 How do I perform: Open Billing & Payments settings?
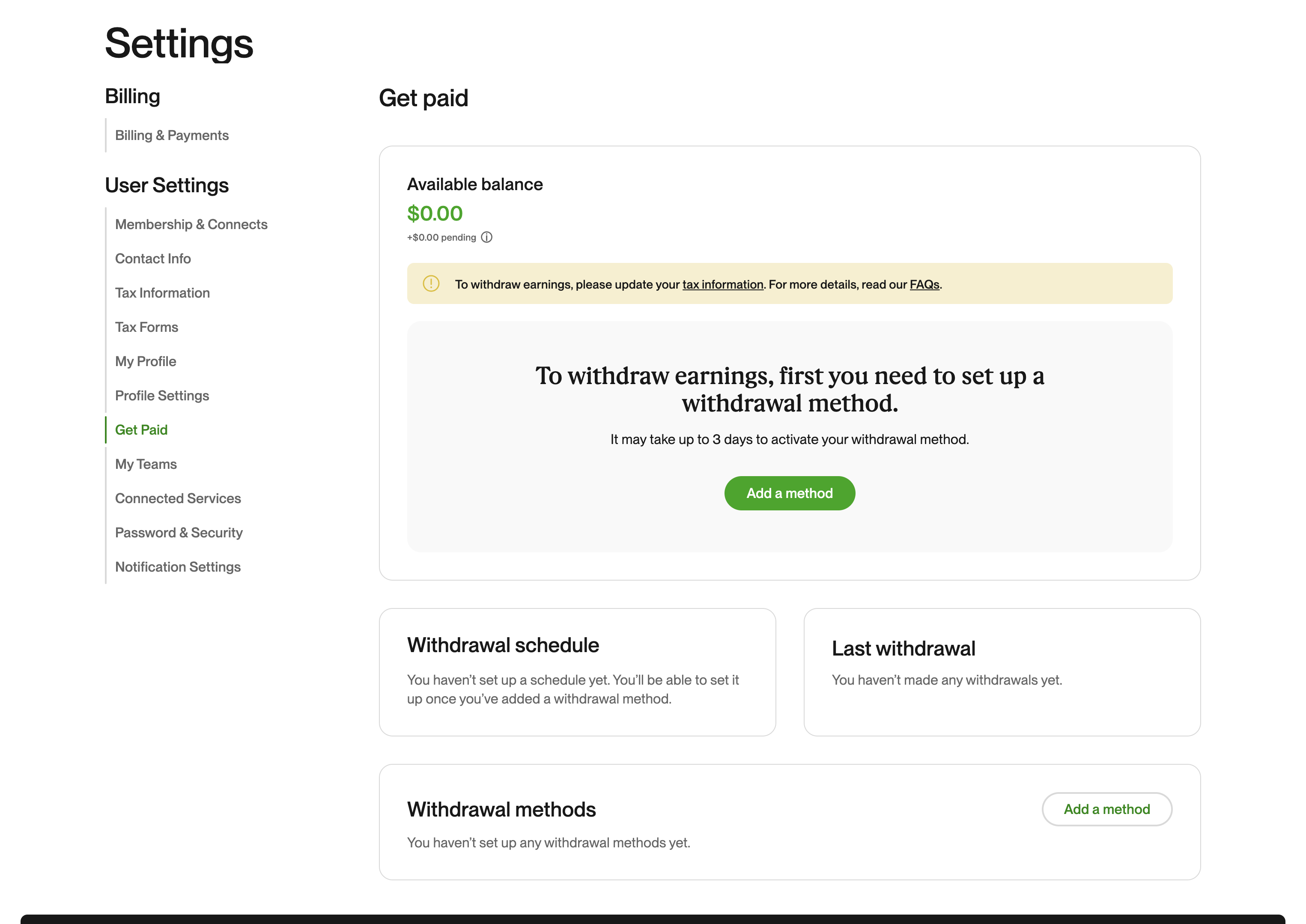172,135
